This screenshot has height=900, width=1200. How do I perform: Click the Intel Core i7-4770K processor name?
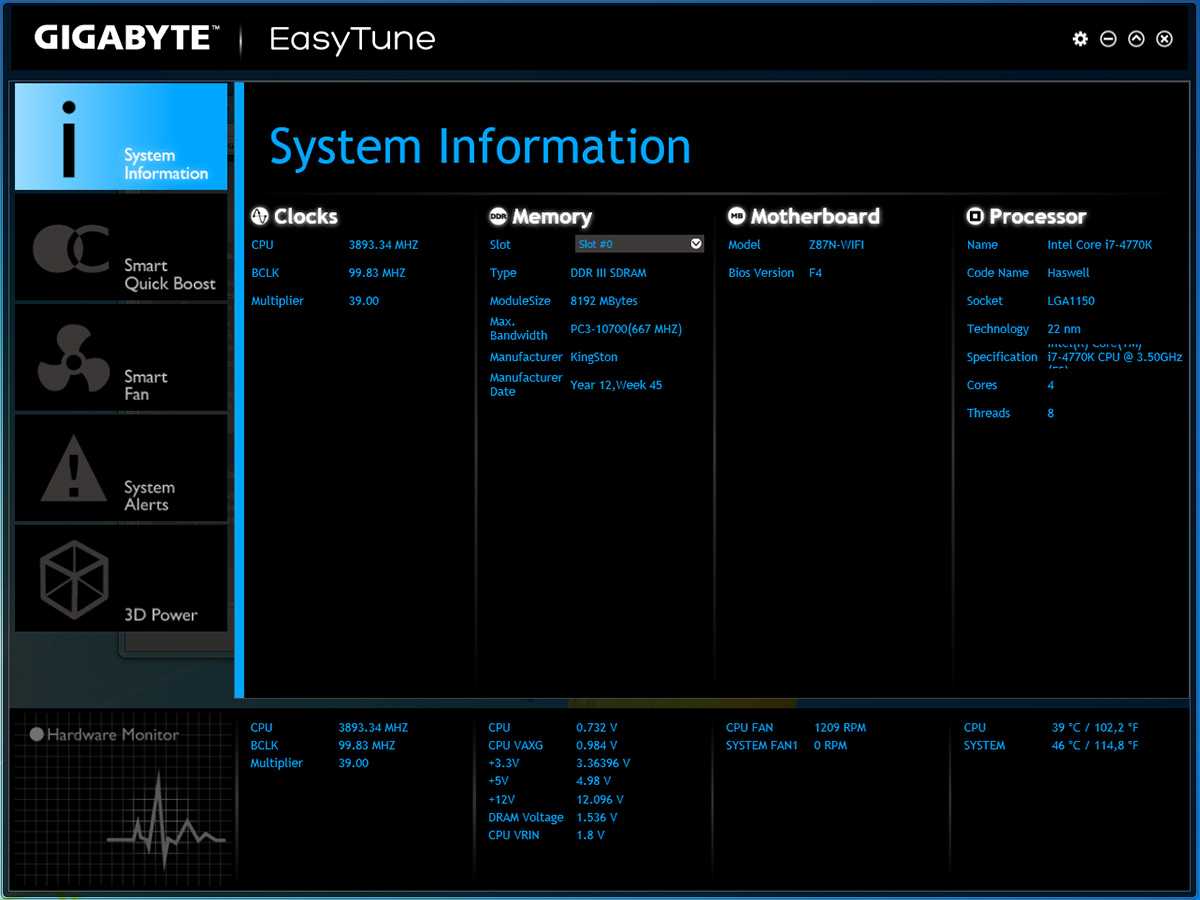[1099, 245]
